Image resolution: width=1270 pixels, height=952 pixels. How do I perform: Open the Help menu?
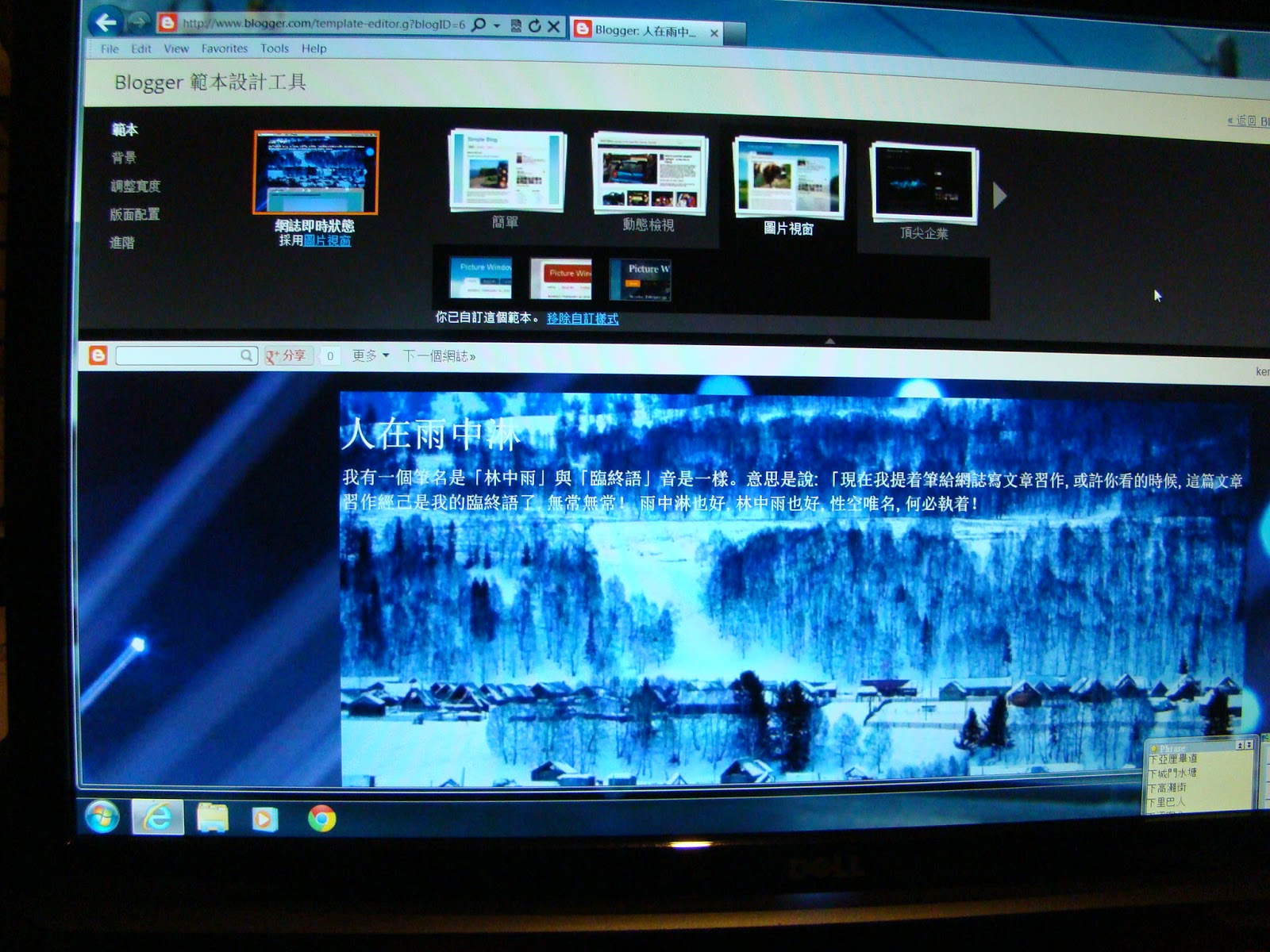point(314,48)
